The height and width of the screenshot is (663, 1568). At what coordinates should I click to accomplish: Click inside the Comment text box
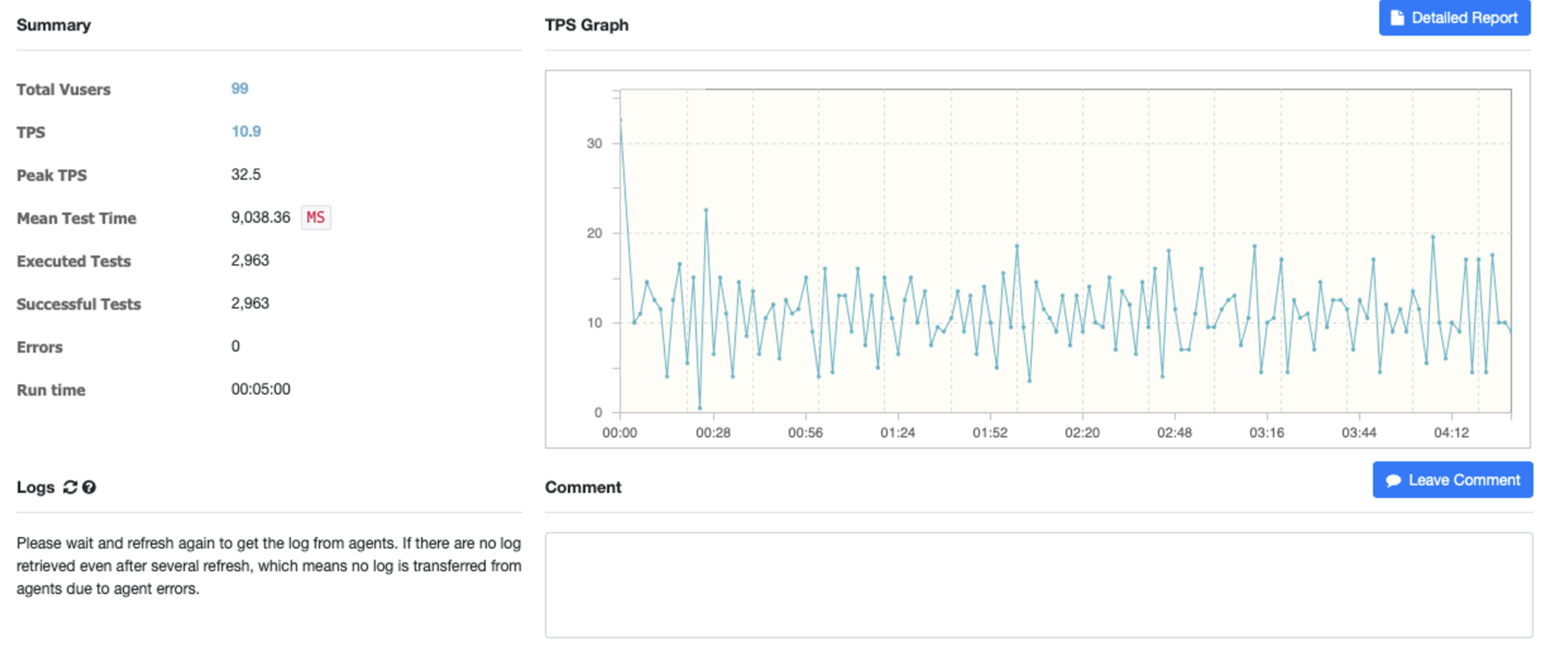(x=1038, y=584)
